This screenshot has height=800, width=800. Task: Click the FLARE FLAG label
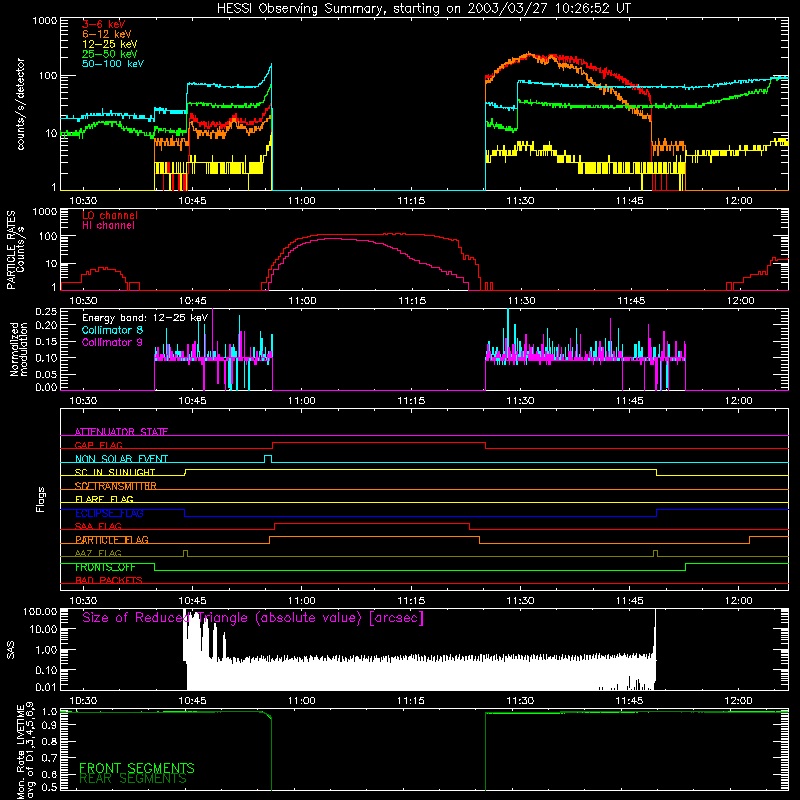(x=104, y=499)
